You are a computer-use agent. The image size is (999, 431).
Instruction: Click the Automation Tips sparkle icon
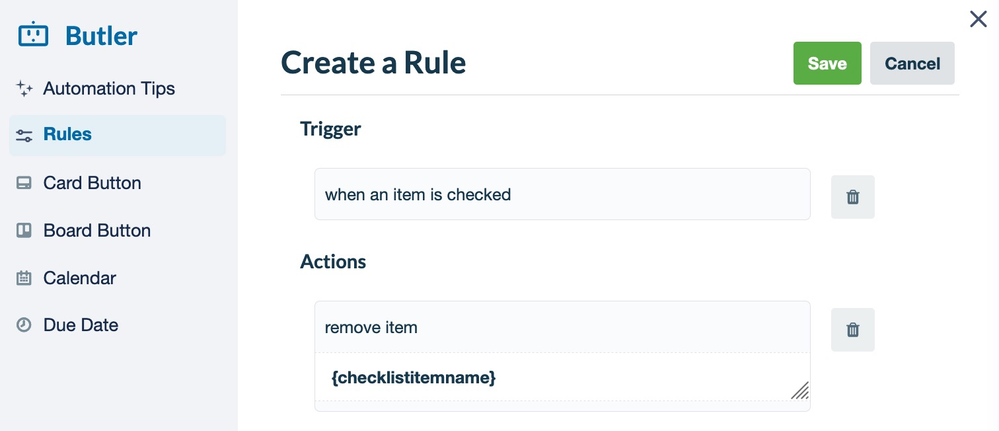pyautogui.click(x=24, y=89)
